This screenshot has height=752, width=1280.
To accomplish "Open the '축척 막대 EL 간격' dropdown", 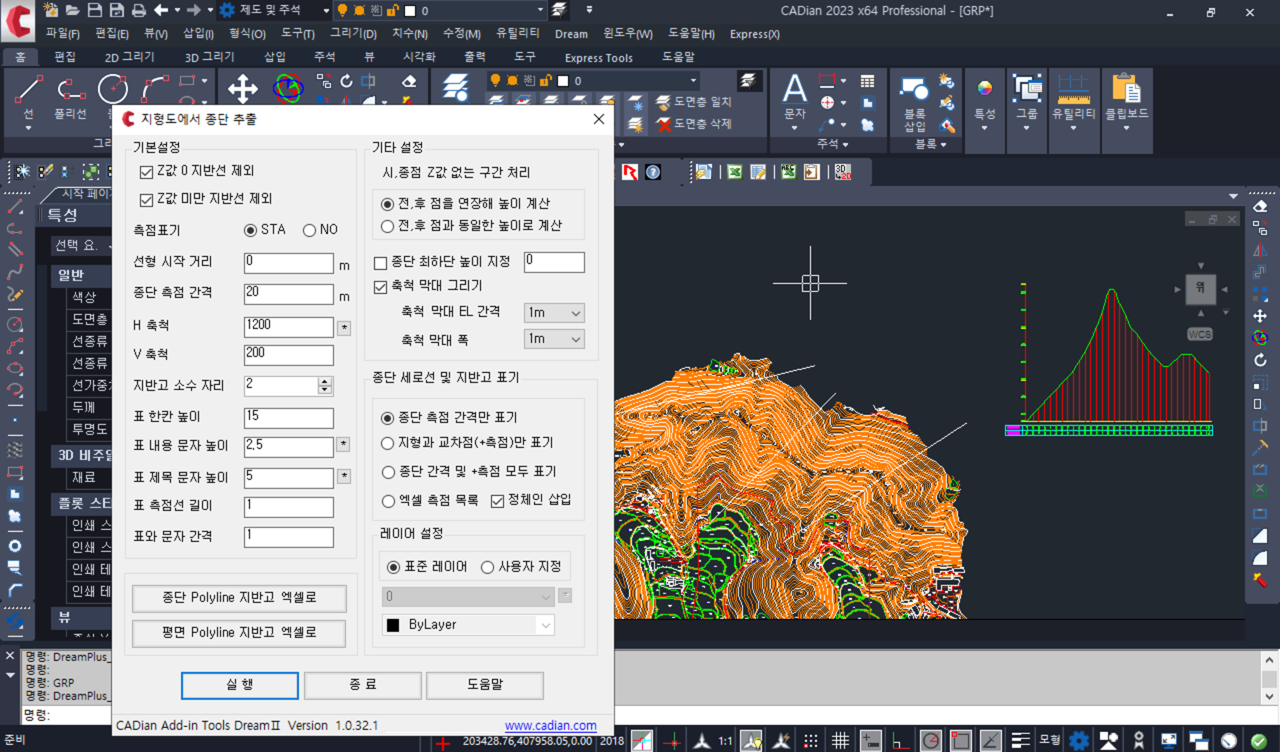I will point(554,313).
